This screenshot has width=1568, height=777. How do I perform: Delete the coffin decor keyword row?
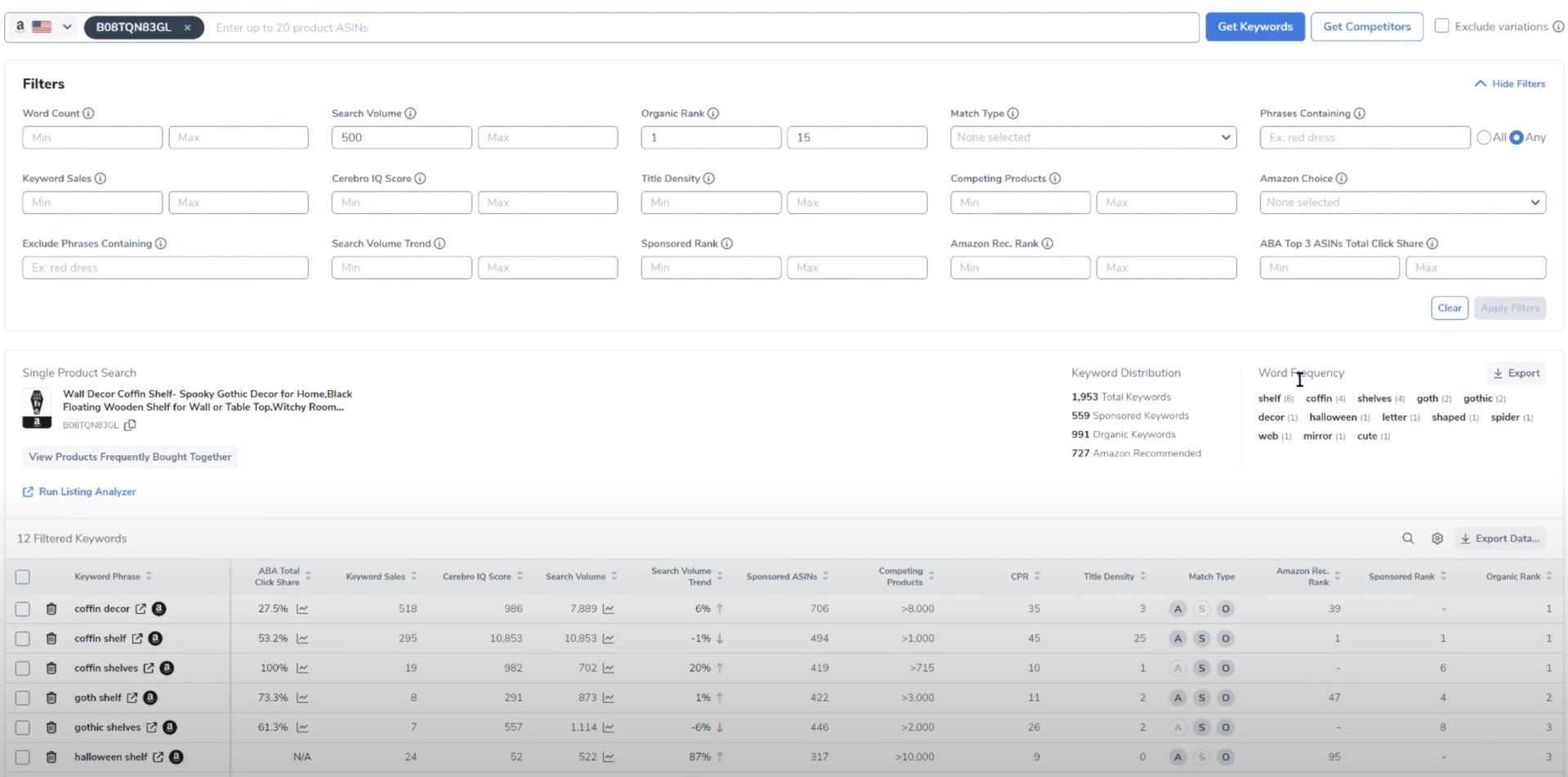pyautogui.click(x=51, y=609)
